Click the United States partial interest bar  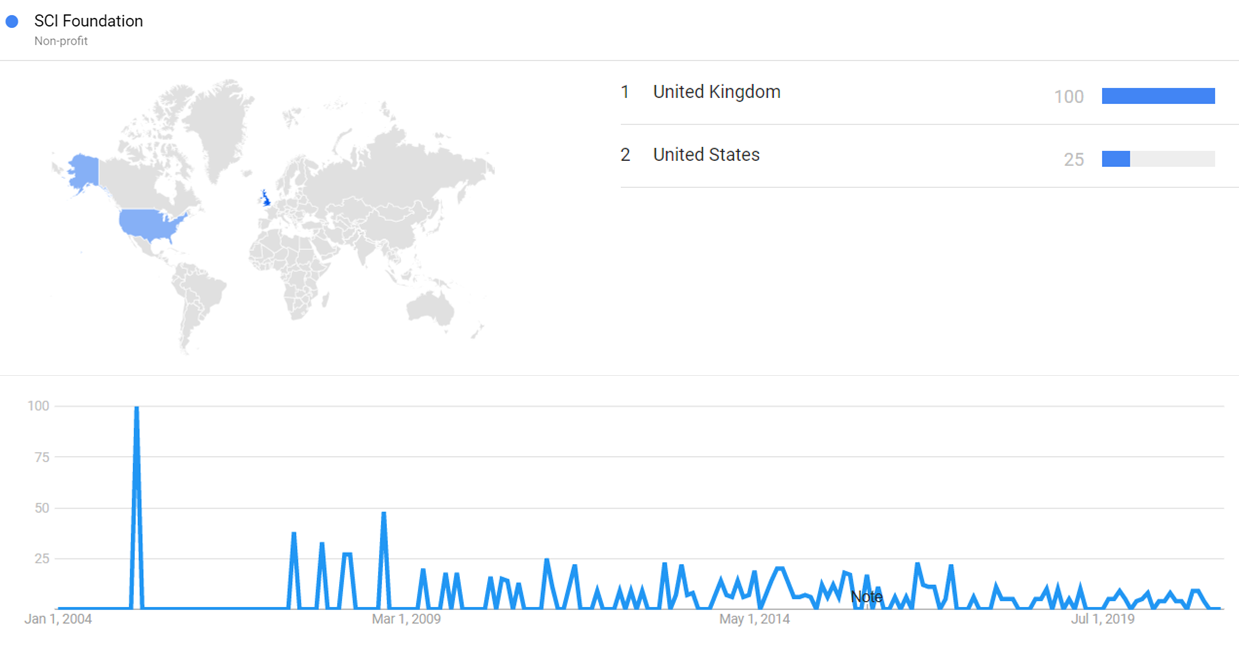[1116, 159]
